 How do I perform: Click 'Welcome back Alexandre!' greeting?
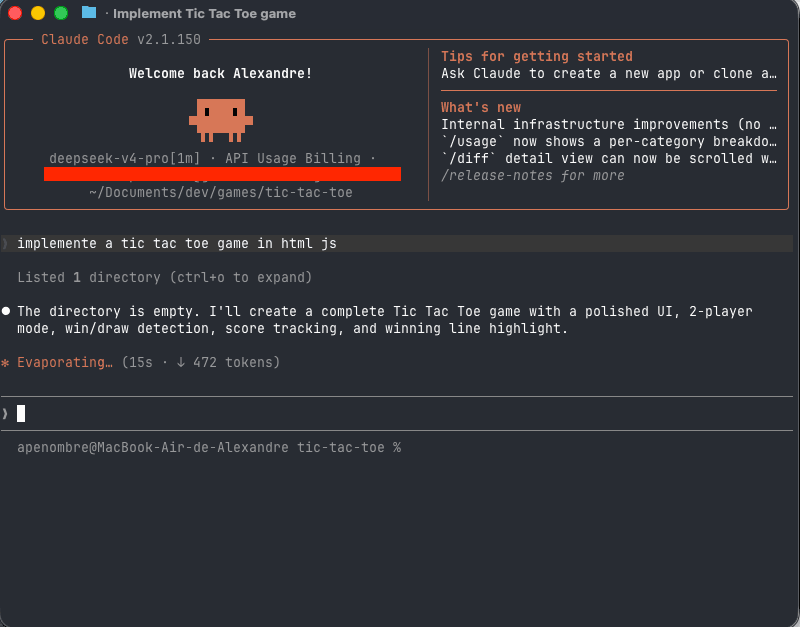(x=220, y=73)
